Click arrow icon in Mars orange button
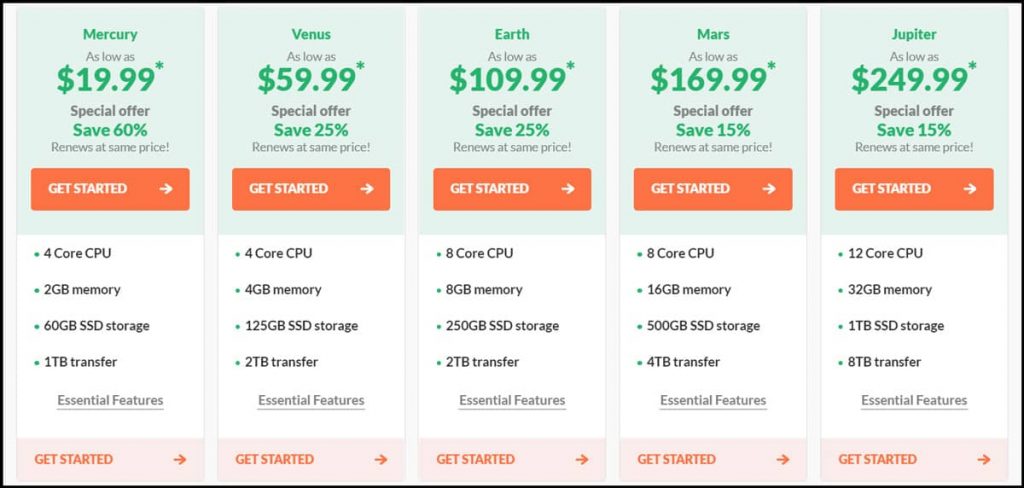The height and width of the screenshot is (488, 1024). [769, 189]
